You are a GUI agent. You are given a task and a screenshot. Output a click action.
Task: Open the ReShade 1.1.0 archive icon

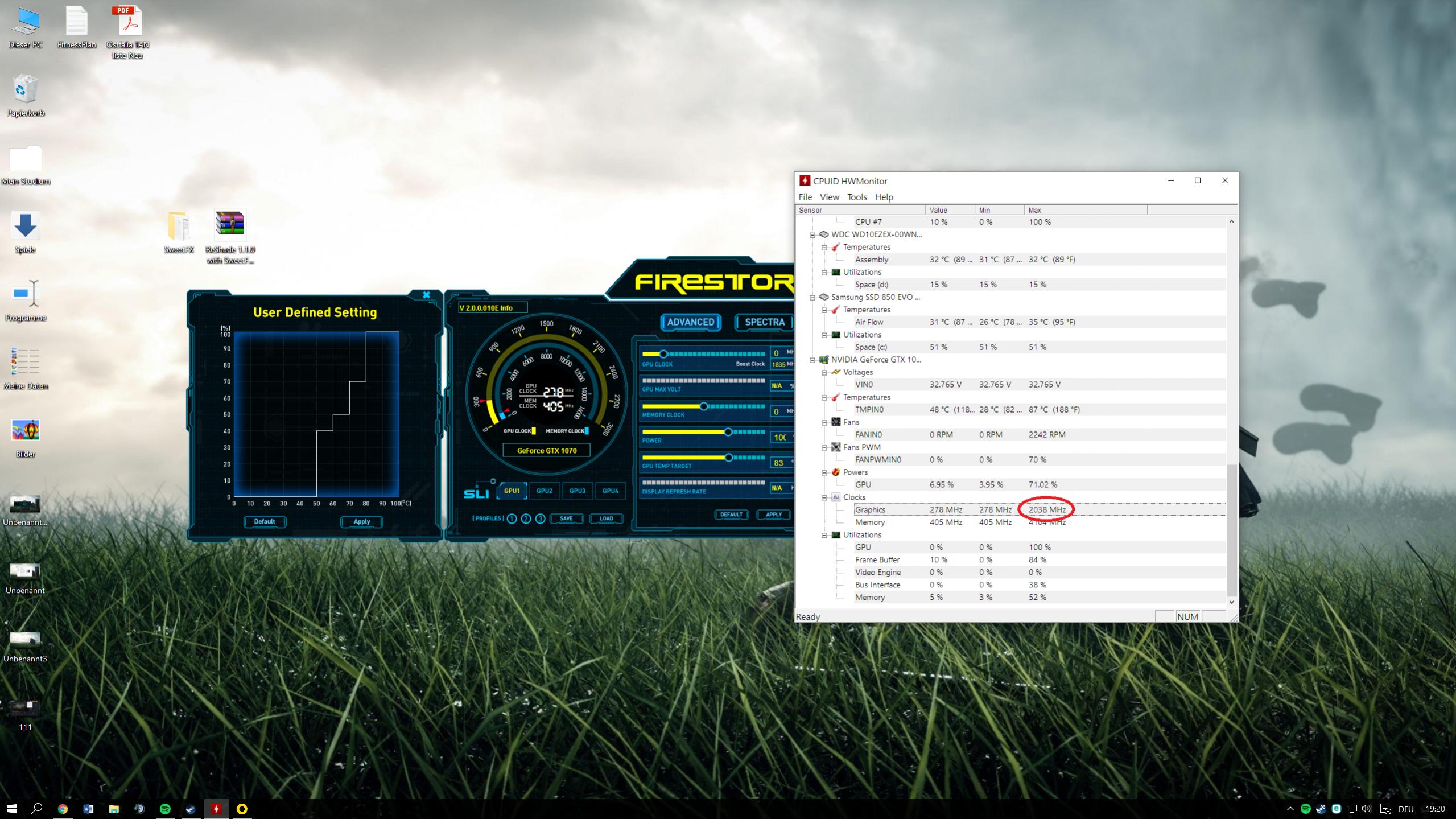[230, 224]
